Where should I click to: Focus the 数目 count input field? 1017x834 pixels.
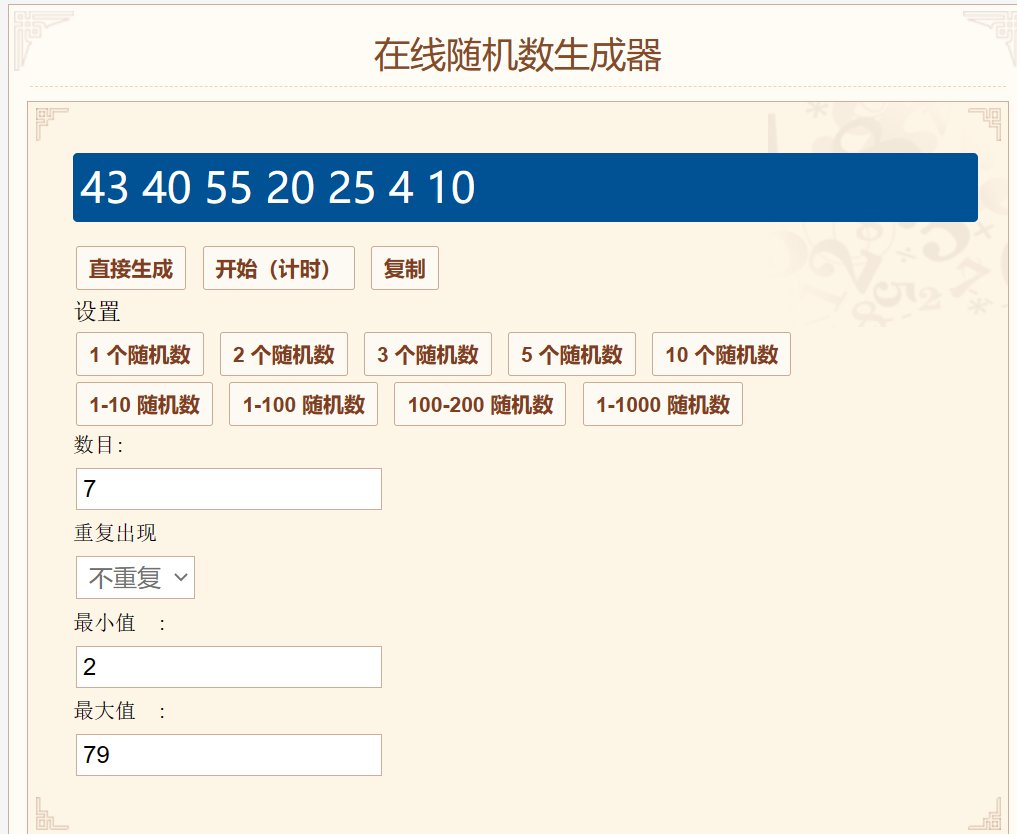[x=229, y=489]
